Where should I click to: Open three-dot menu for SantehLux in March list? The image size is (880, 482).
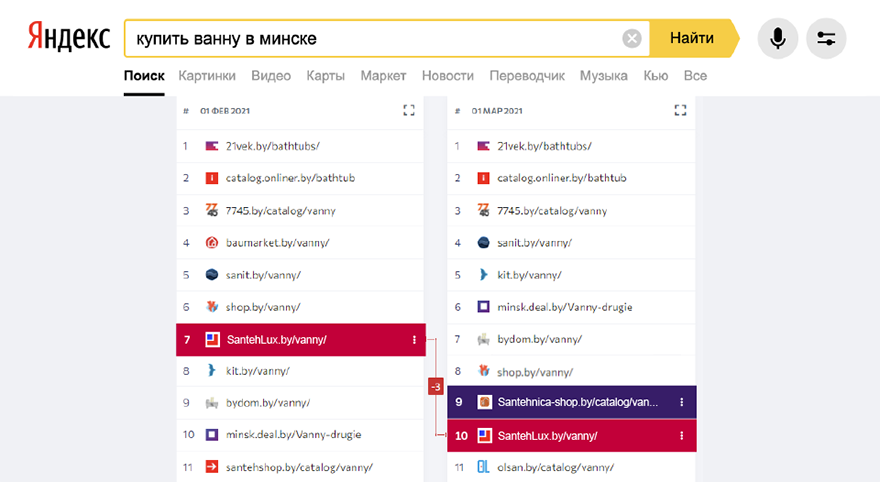(682, 436)
